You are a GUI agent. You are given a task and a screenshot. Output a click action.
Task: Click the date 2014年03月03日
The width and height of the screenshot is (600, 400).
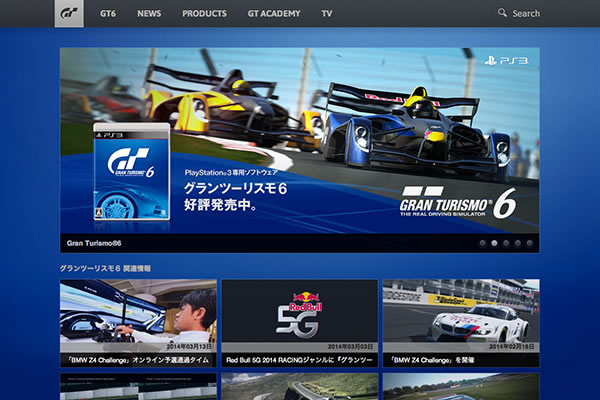(x=351, y=346)
